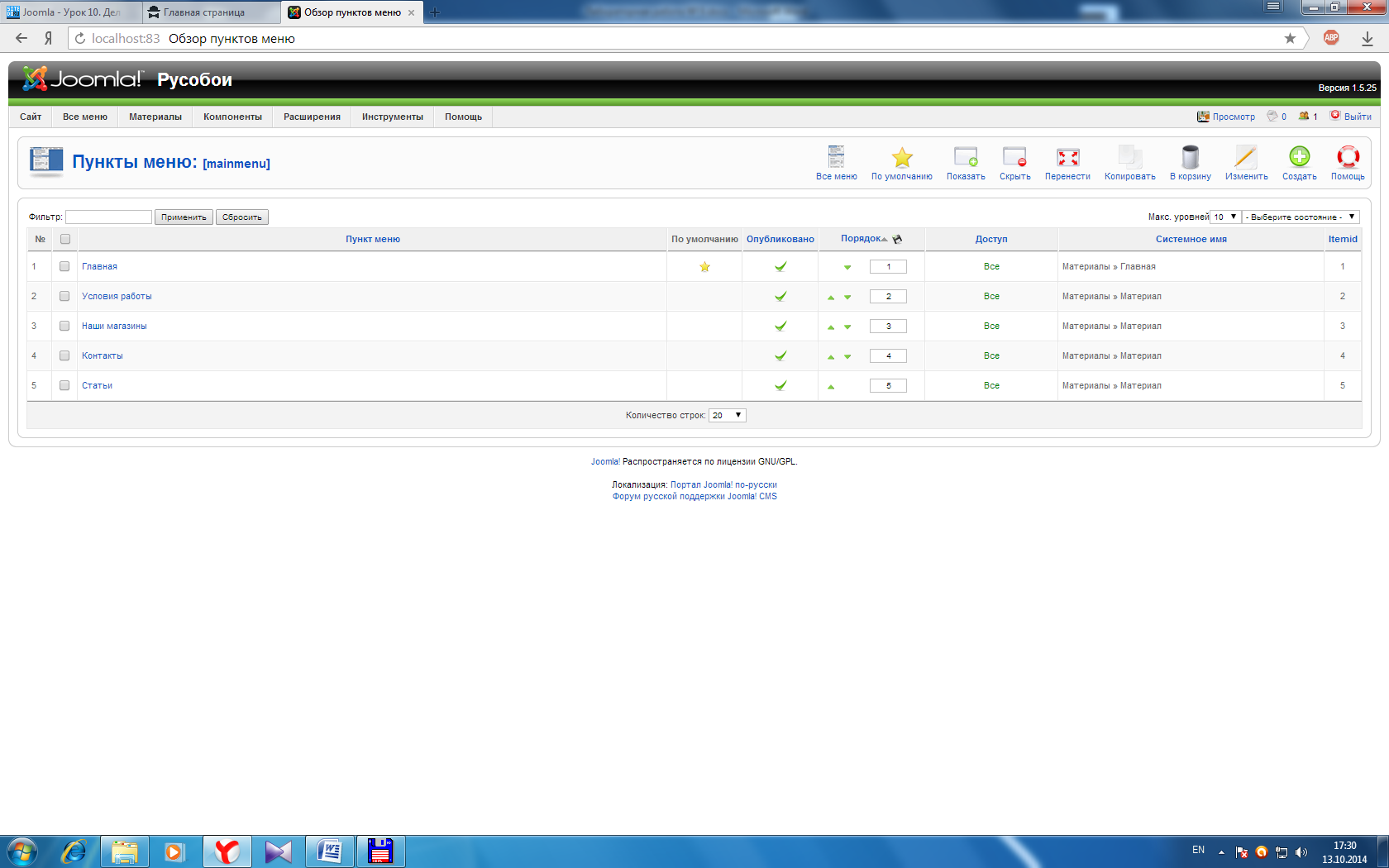Click the Копировать toolbar icon
The height and width of the screenshot is (868, 1389).
(1129, 163)
